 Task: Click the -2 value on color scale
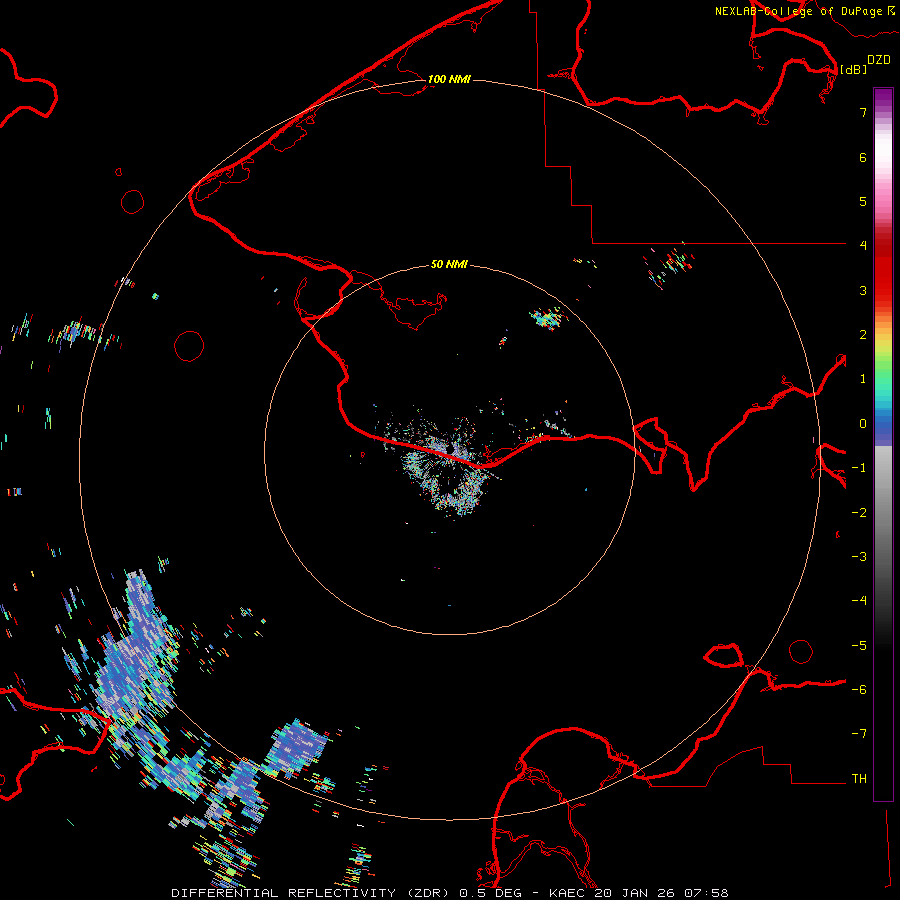click(859, 513)
